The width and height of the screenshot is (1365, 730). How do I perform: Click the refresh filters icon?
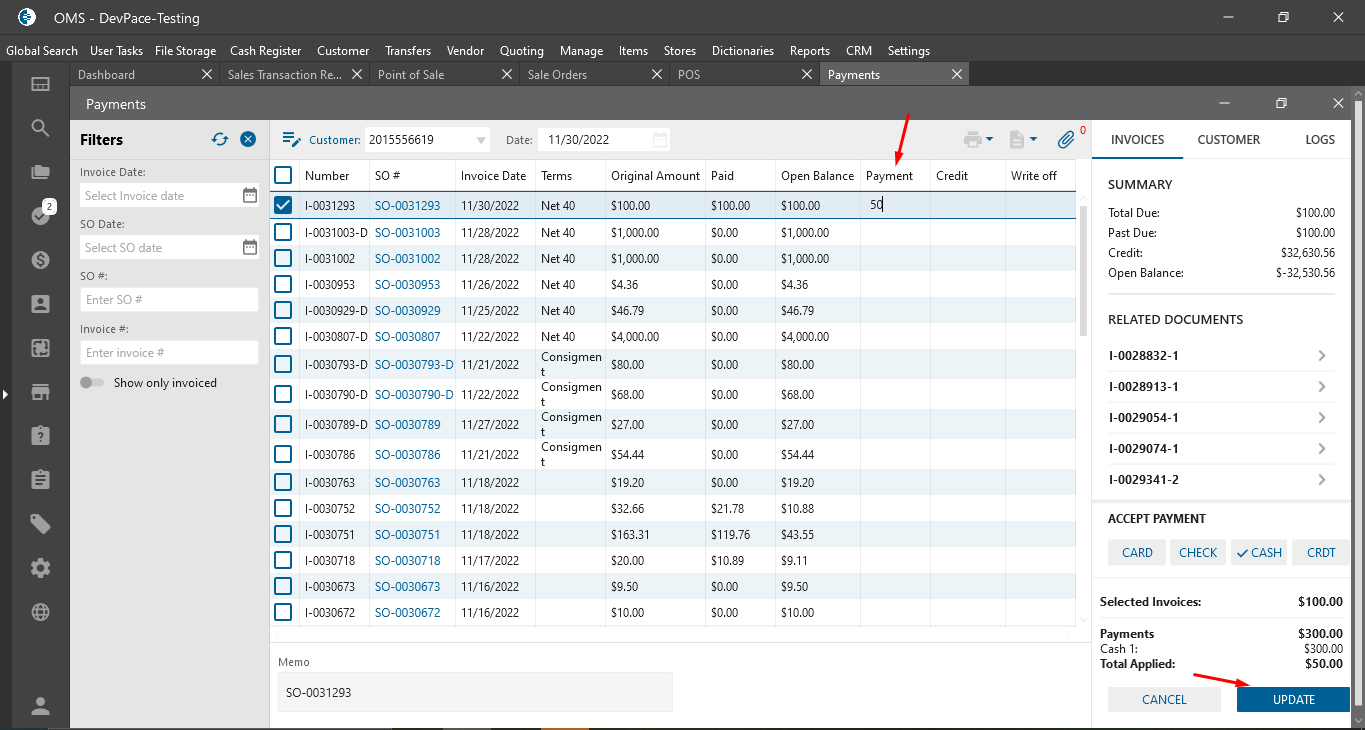[220, 140]
